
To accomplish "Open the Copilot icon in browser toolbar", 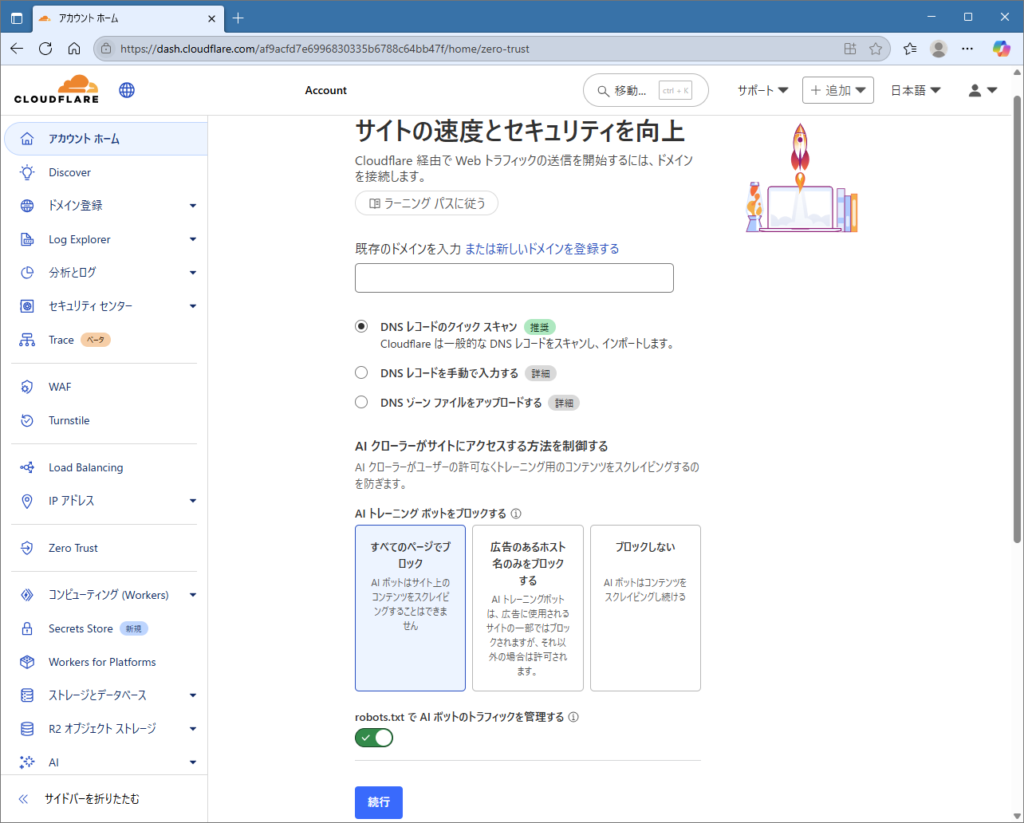I will tap(1001, 48).
